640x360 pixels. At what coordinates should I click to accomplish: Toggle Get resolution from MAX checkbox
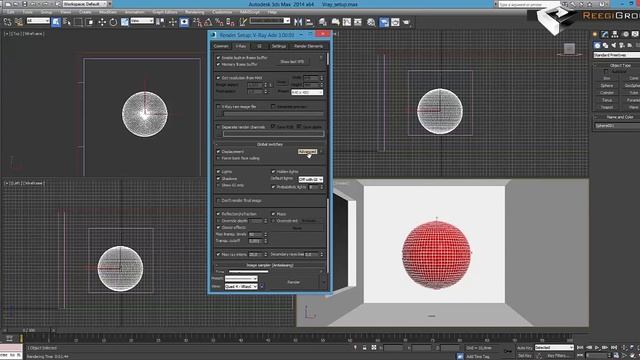pos(218,78)
